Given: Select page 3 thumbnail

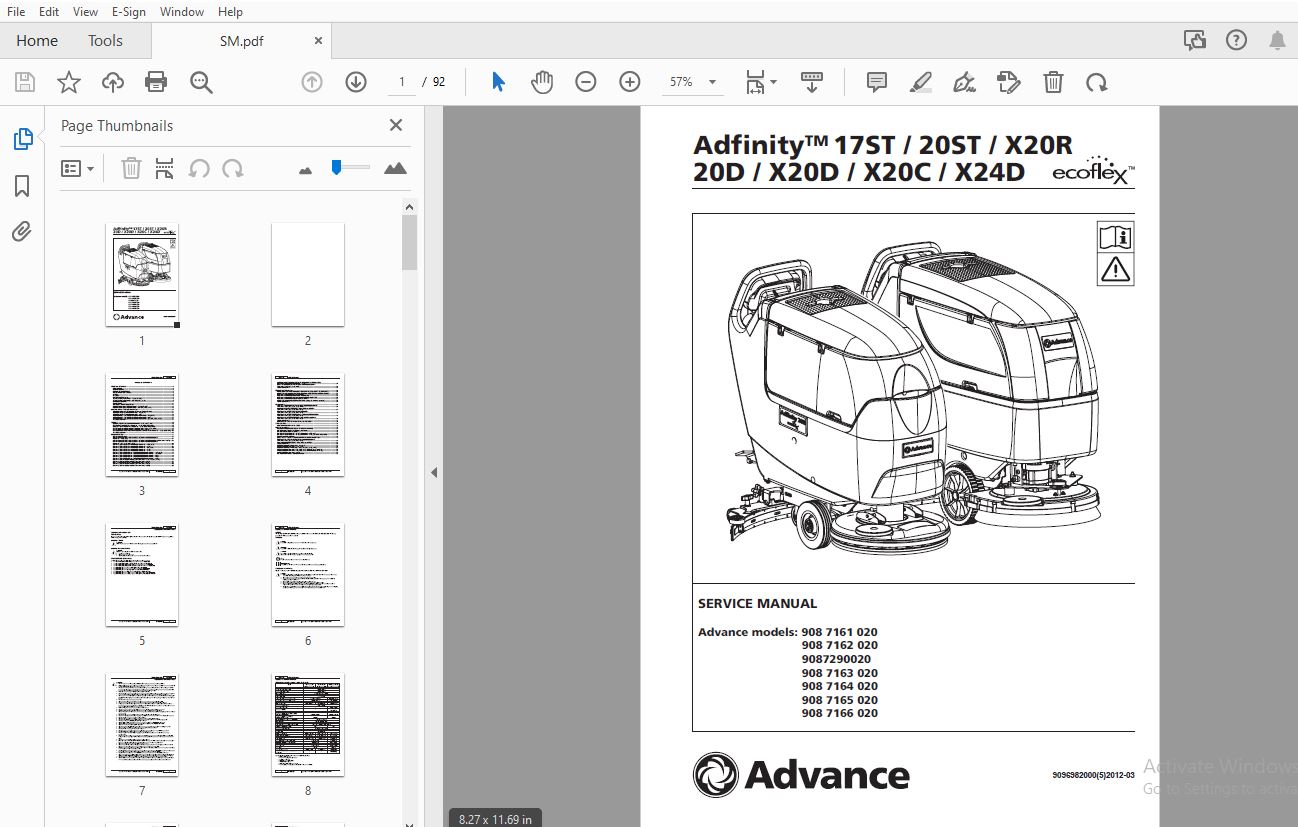Looking at the screenshot, I should pyautogui.click(x=142, y=425).
